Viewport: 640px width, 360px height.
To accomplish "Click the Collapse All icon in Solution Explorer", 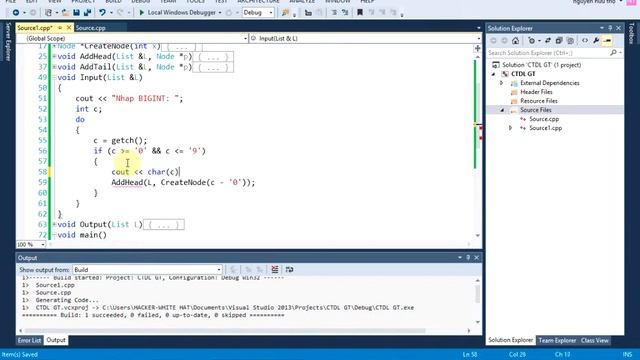I will pyautogui.click(x=559, y=40).
